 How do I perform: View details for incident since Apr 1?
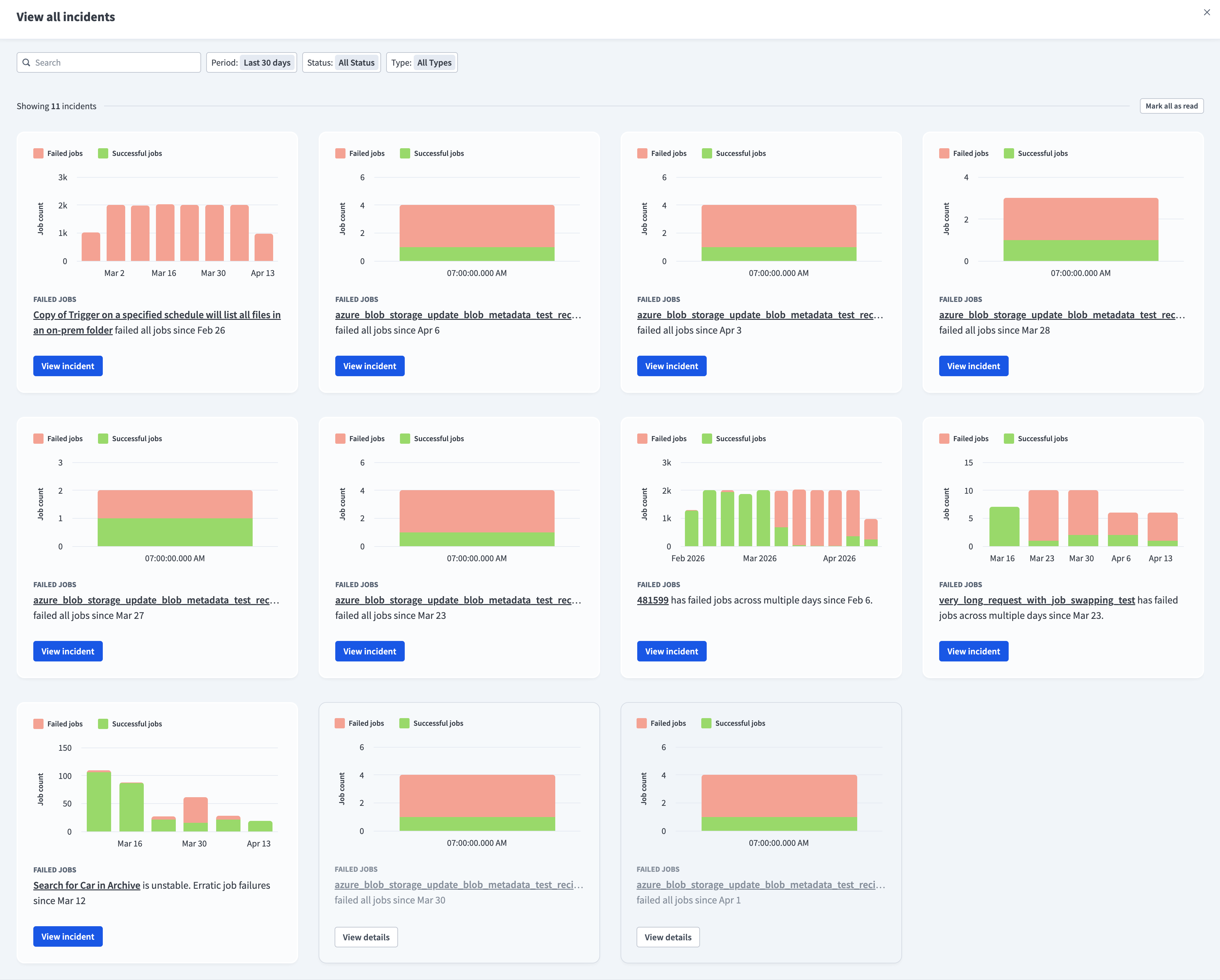(x=668, y=937)
